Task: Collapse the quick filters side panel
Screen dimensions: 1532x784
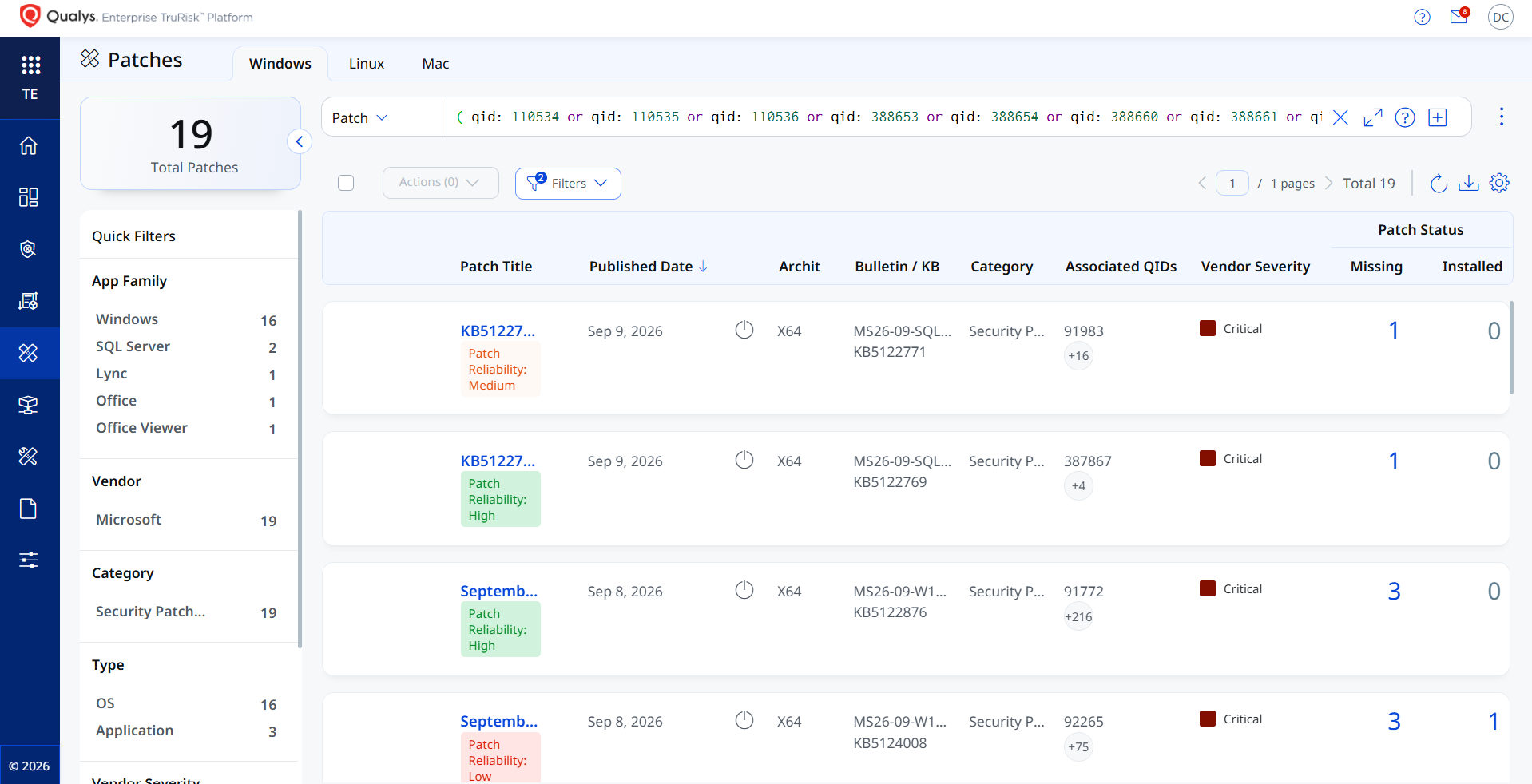Action: [300, 141]
